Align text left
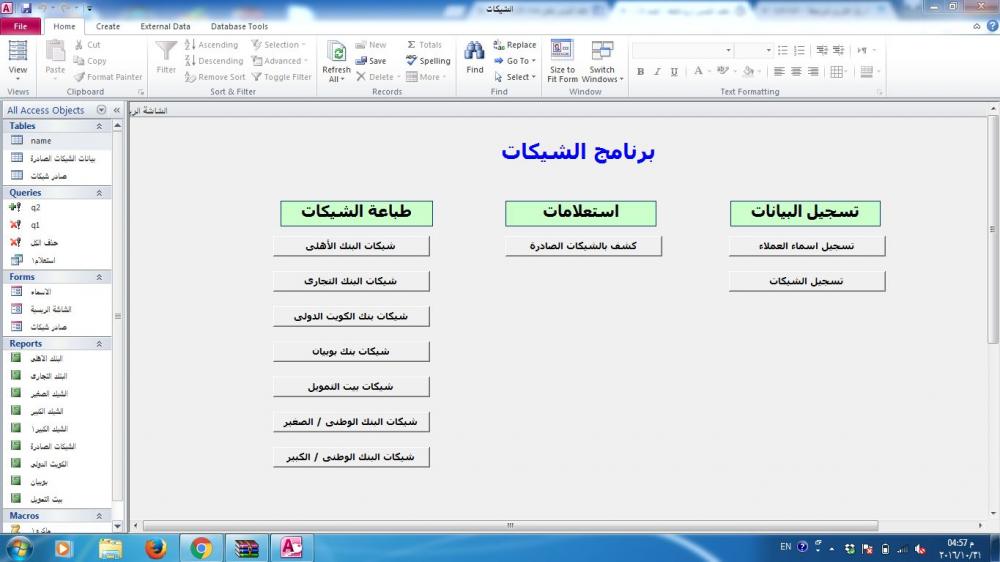The height and width of the screenshot is (562, 1000). 779,71
